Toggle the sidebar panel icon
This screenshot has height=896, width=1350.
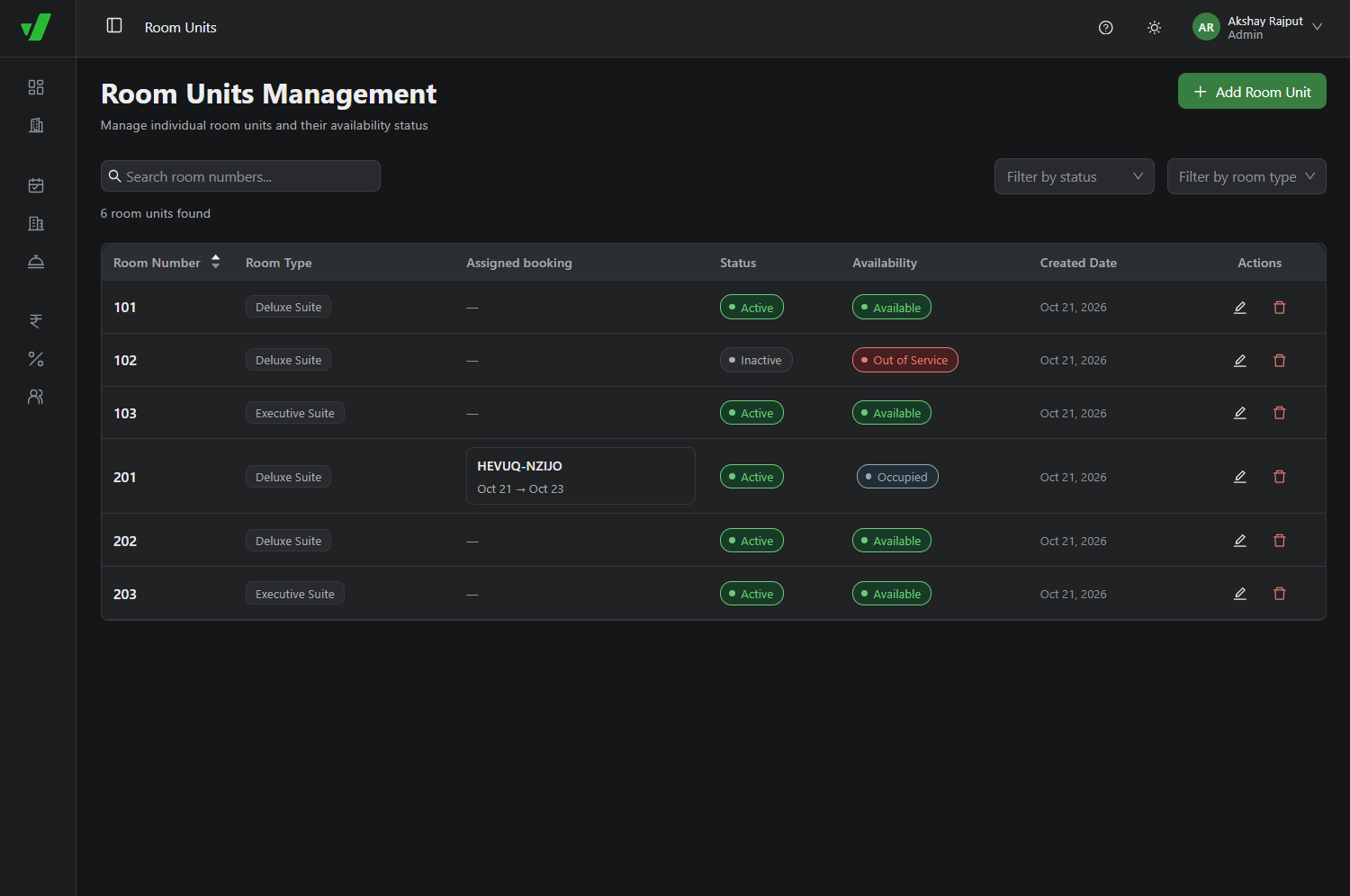tap(114, 25)
